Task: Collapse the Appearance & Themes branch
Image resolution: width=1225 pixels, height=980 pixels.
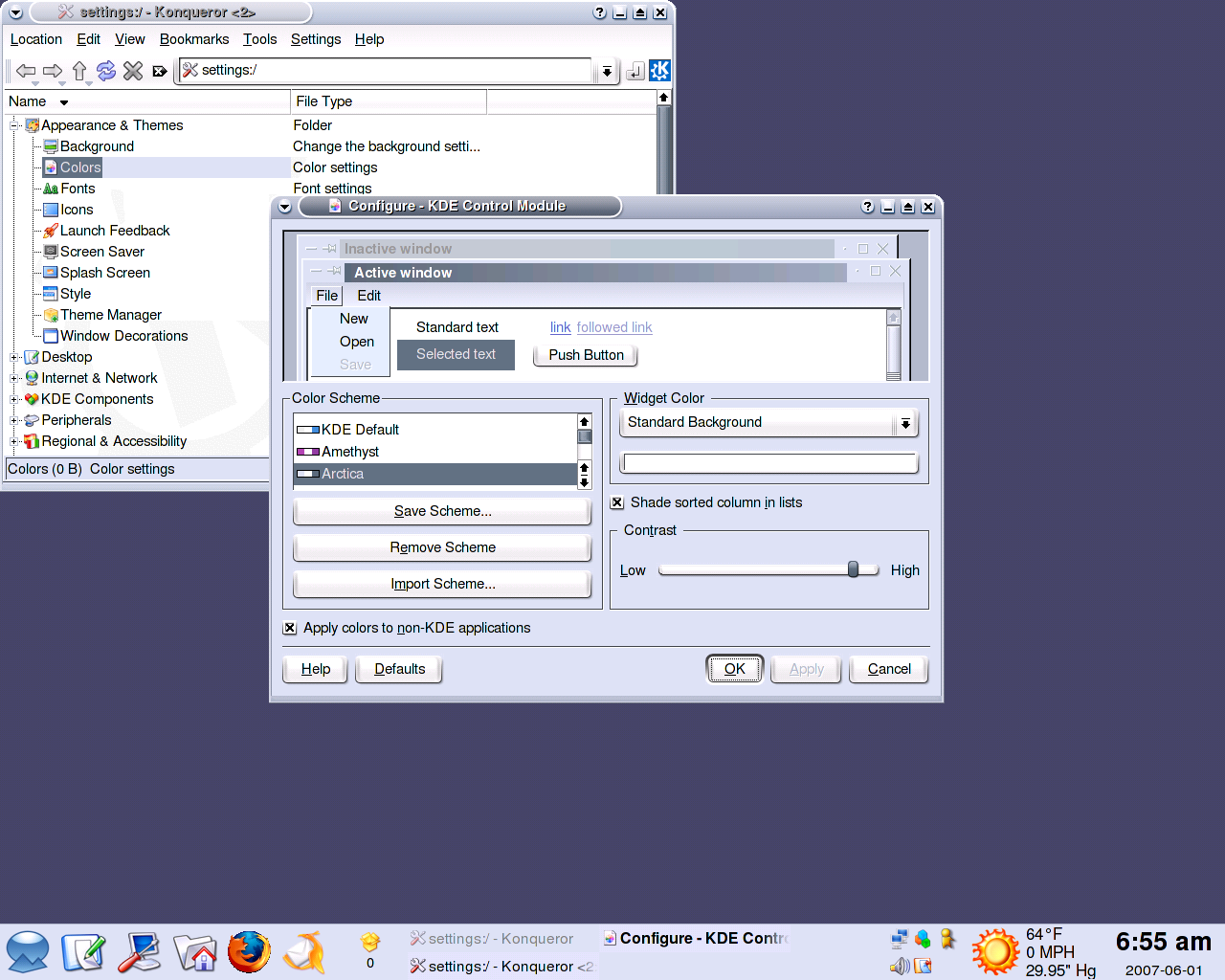Action: click(14, 125)
